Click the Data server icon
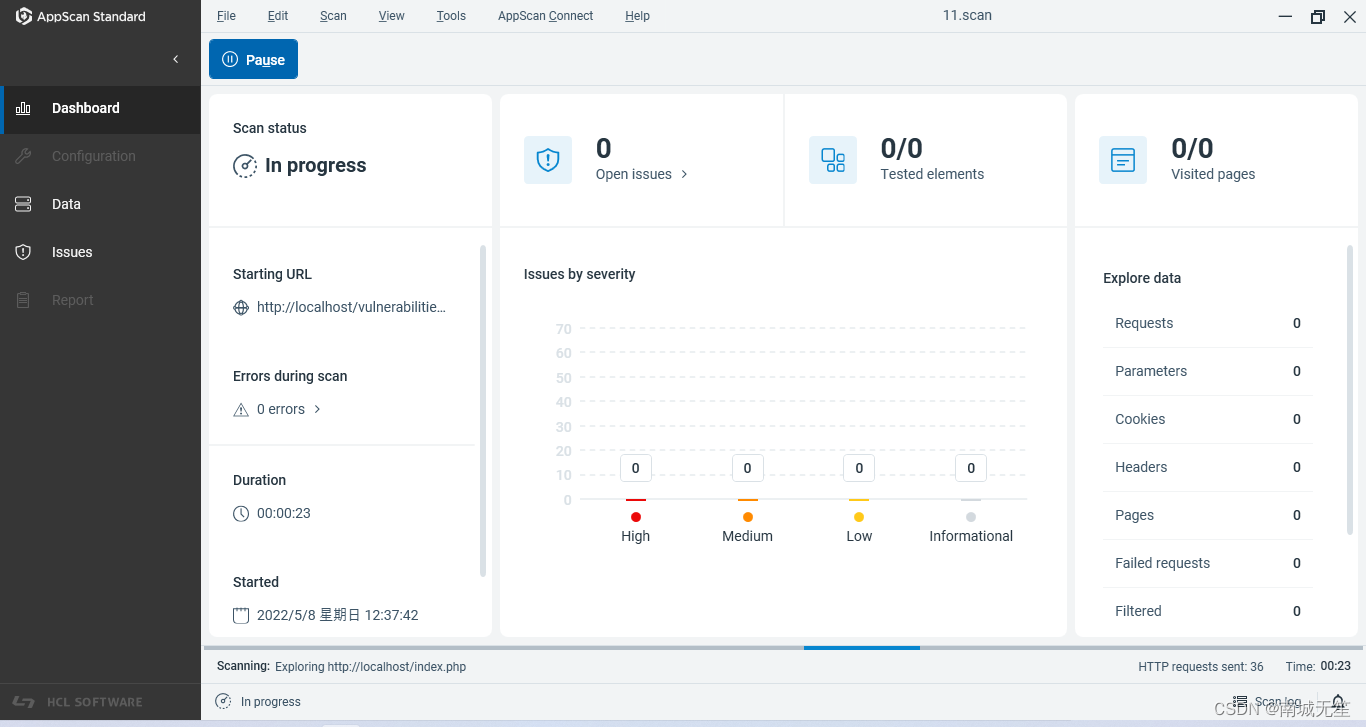Image resolution: width=1366 pixels, height=727 pixels. 23,204
